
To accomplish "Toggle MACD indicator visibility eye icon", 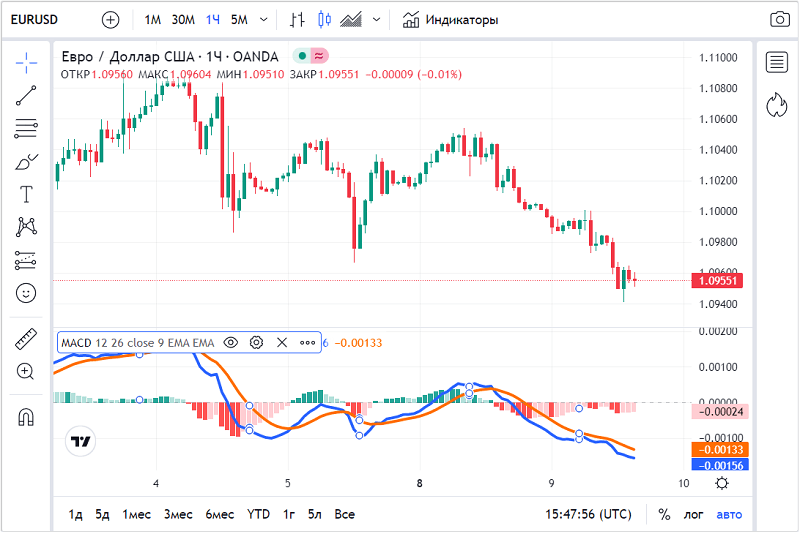I will (231, 343).
